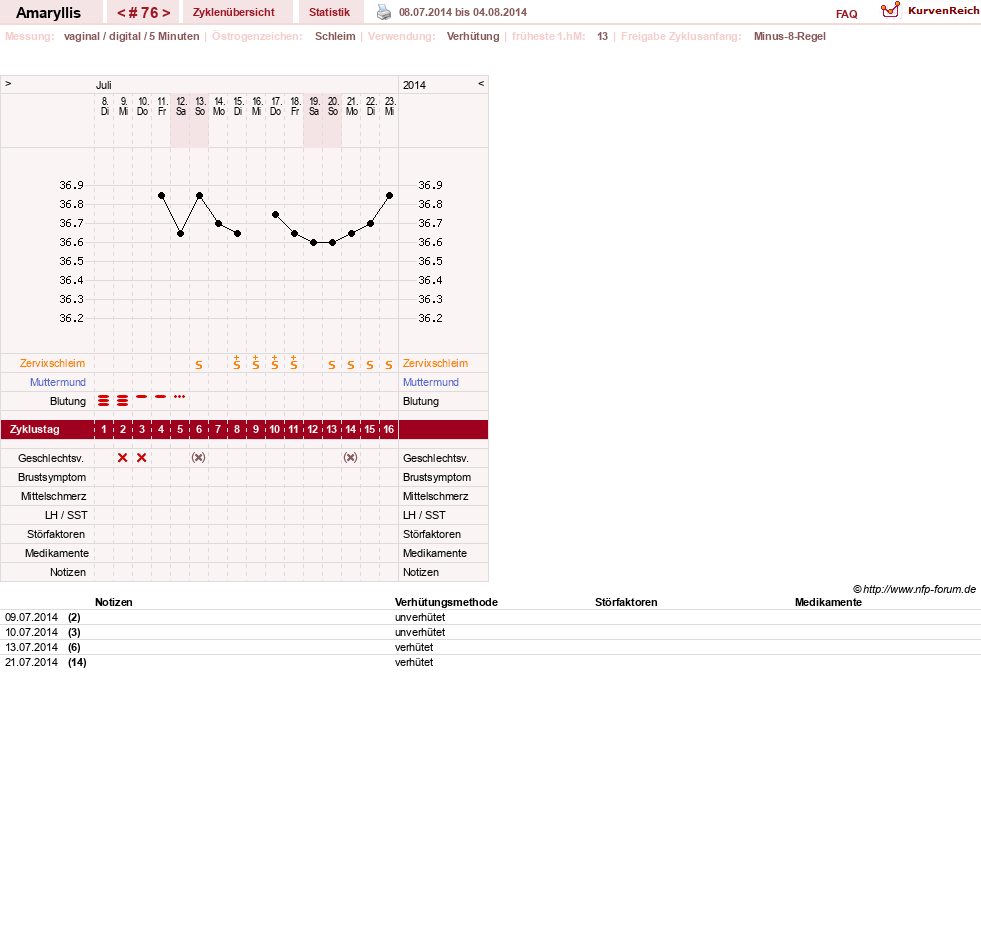
Task: Click cycle day 7 in the Zyklustag bar
Action: [x=218, y=429]
